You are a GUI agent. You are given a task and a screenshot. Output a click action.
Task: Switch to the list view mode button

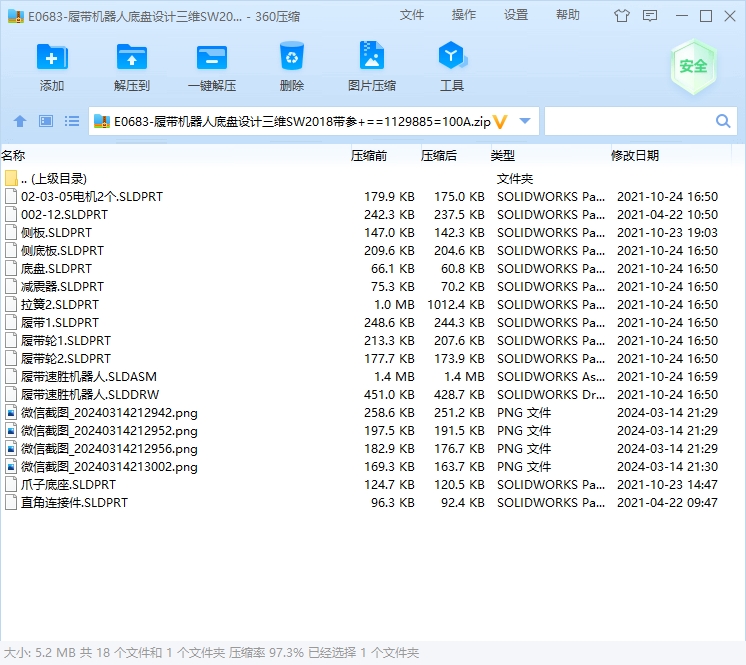coord(72,121)
